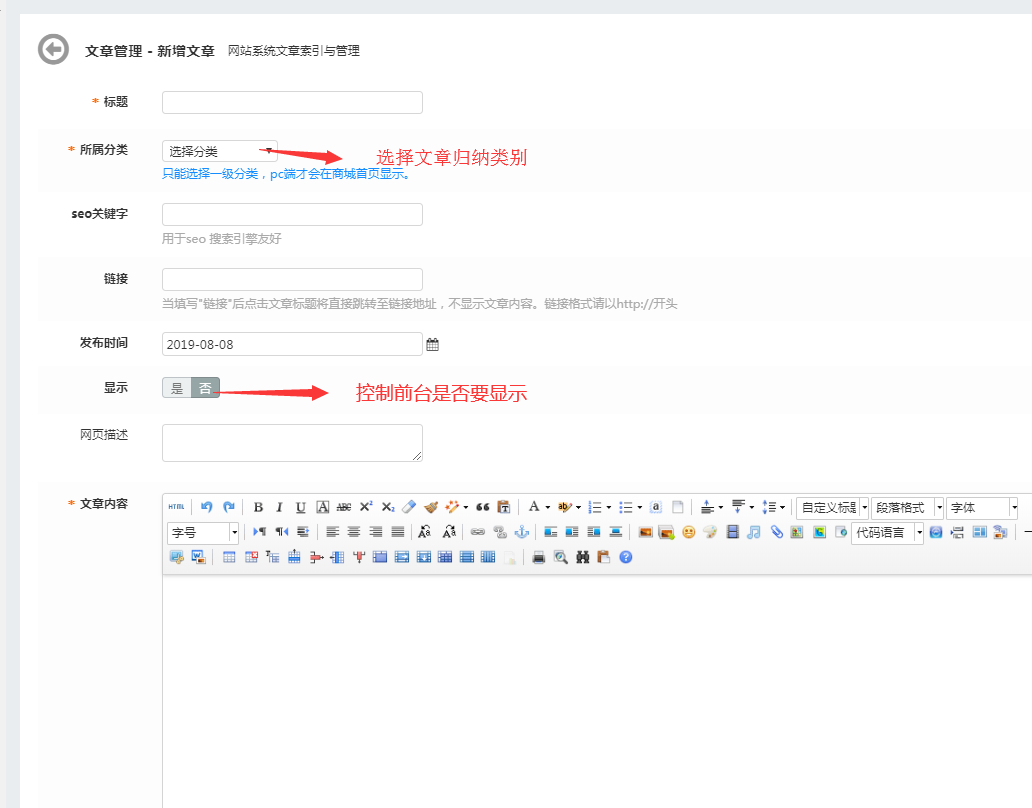Screen dimensions: 1032x808
Task: Set 显示 toggle to 是
Action: (177, 388)
